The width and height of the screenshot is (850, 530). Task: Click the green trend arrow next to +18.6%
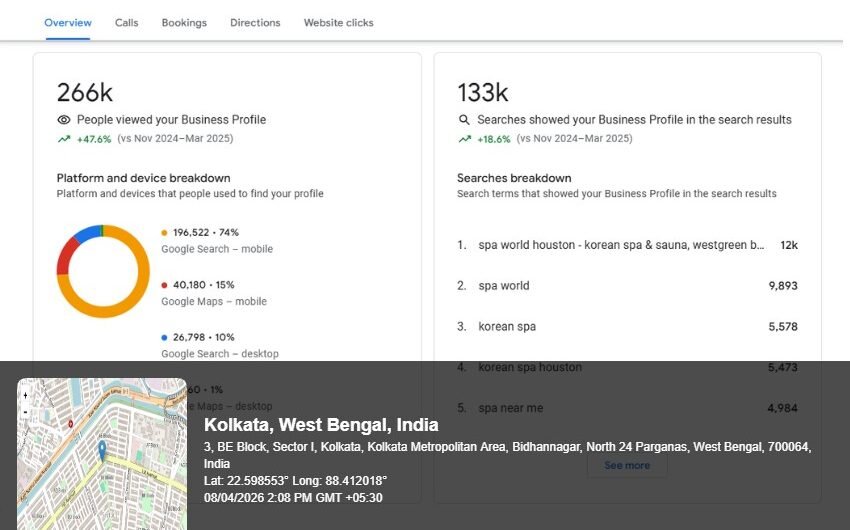click(464, 139)
